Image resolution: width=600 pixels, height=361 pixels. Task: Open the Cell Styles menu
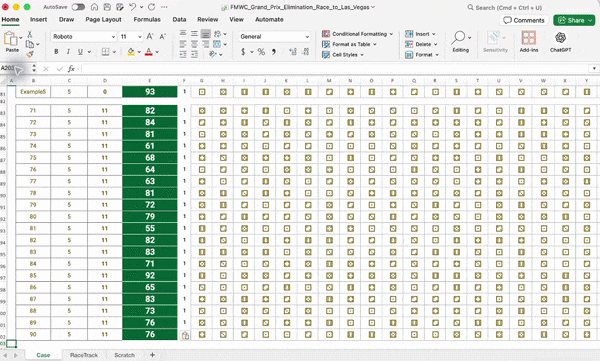[x=342, y=55]
